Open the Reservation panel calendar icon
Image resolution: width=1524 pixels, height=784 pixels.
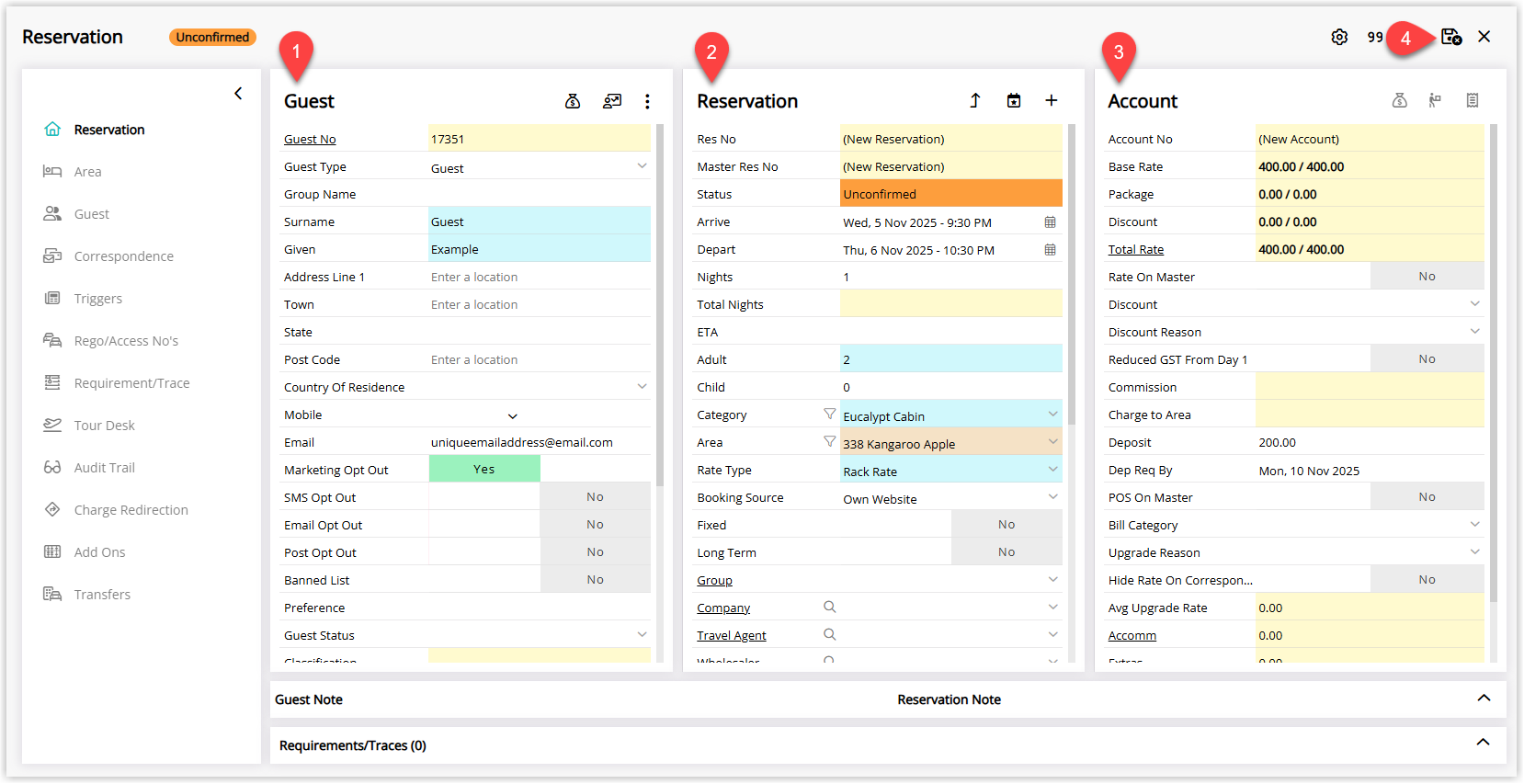coord(1014,100)
